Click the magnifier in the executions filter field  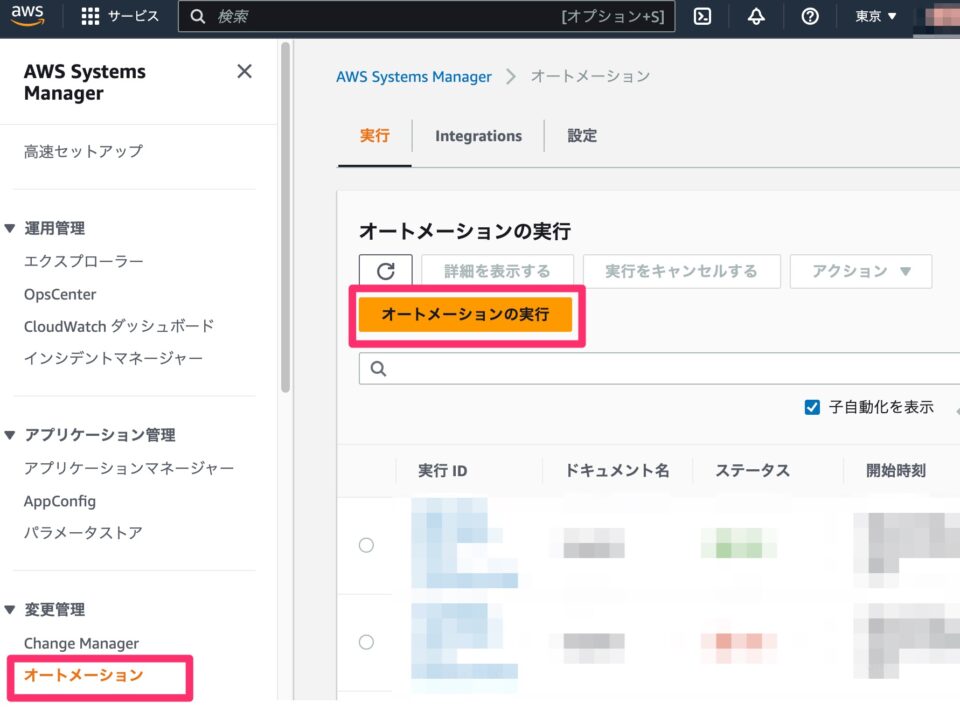[x=378, y=369]
